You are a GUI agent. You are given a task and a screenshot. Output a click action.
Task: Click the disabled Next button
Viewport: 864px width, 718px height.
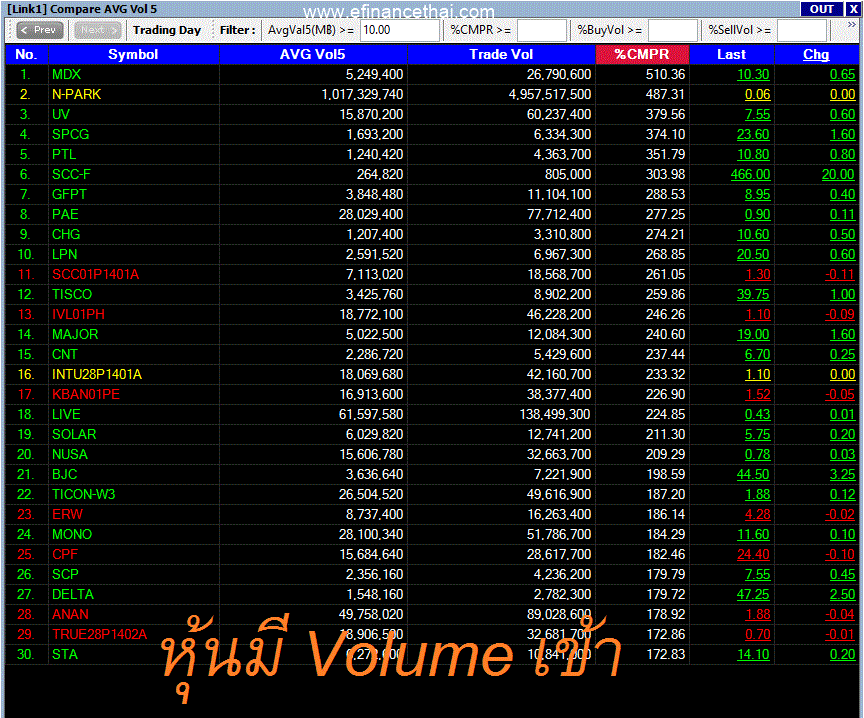coord(98,30)
